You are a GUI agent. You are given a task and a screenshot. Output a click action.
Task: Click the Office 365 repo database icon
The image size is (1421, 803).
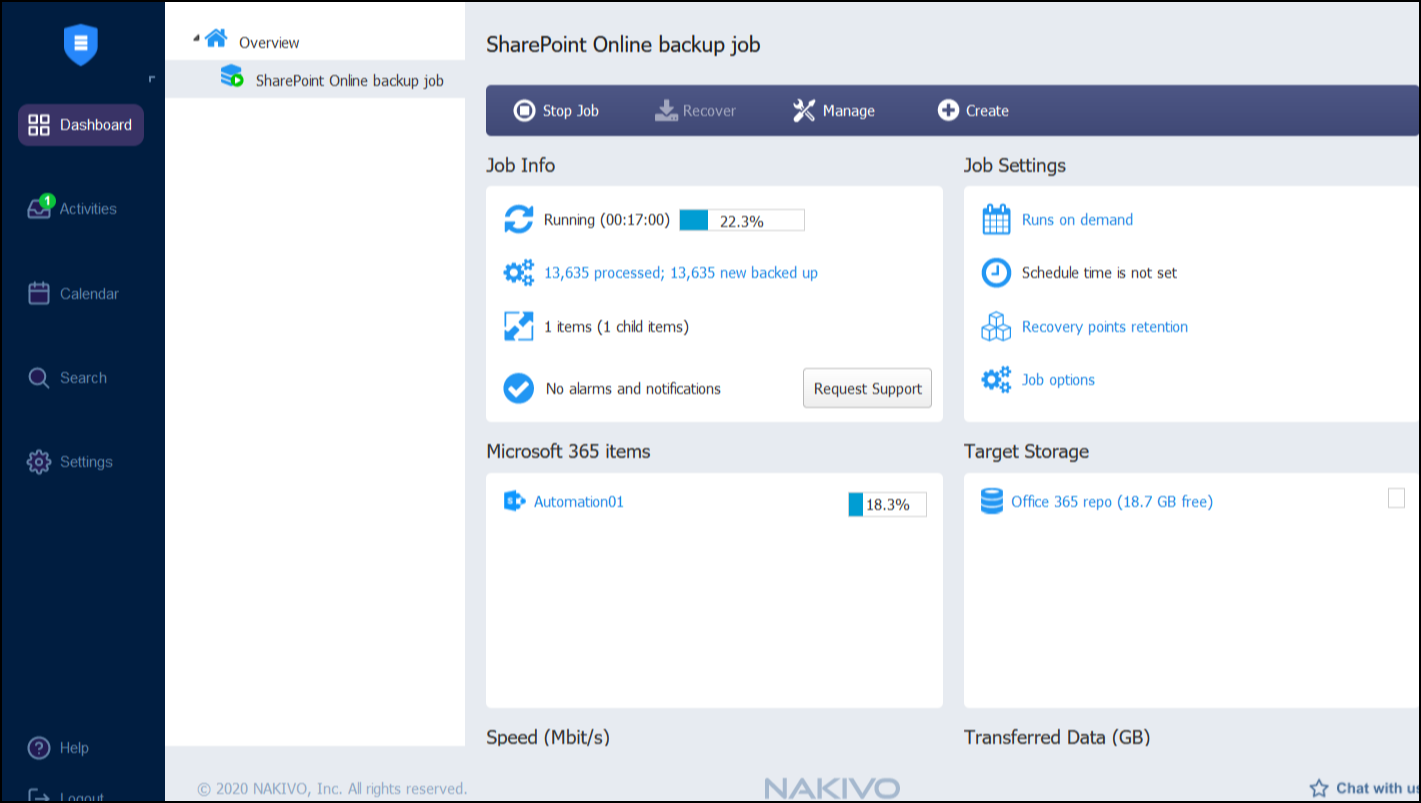(991, 501)
